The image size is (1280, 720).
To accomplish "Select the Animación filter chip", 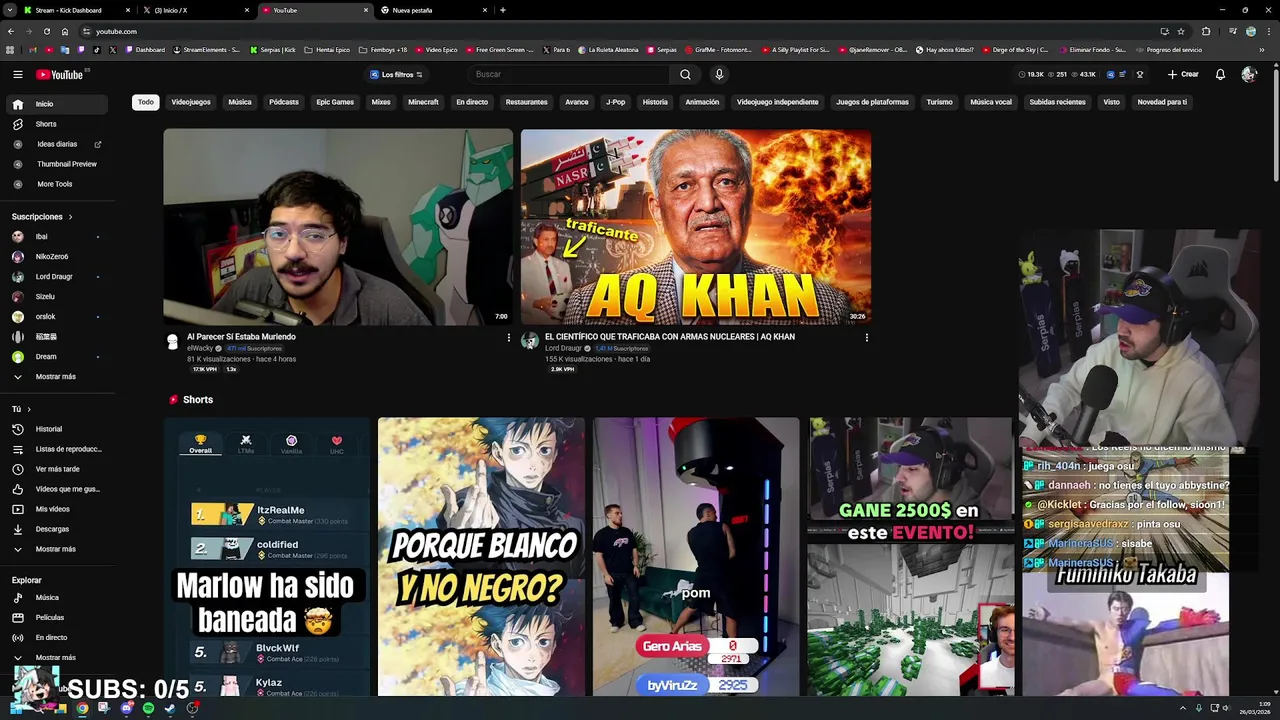I will coord(702,102).
